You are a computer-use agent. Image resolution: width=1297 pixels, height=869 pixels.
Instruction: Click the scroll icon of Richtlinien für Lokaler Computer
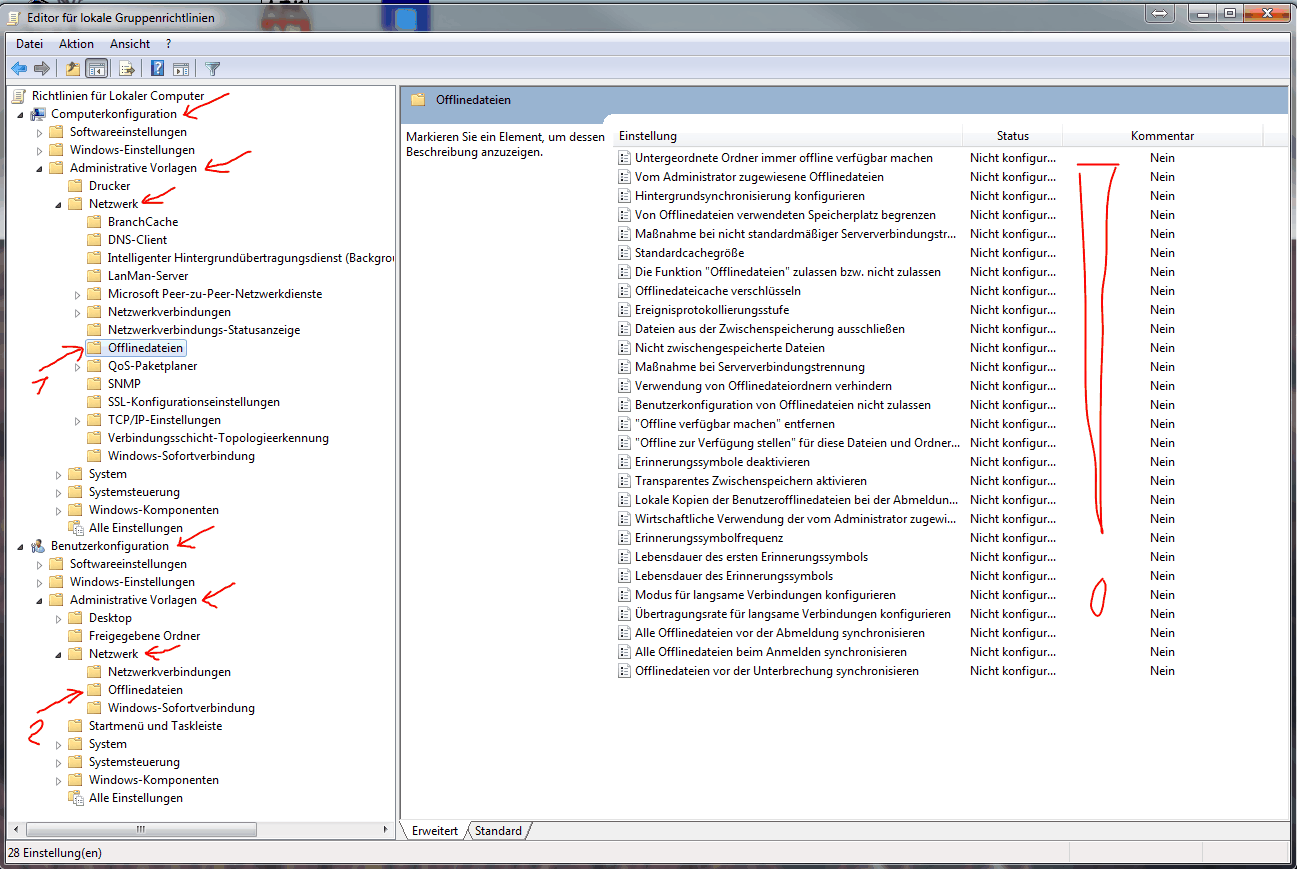(19, 96)
